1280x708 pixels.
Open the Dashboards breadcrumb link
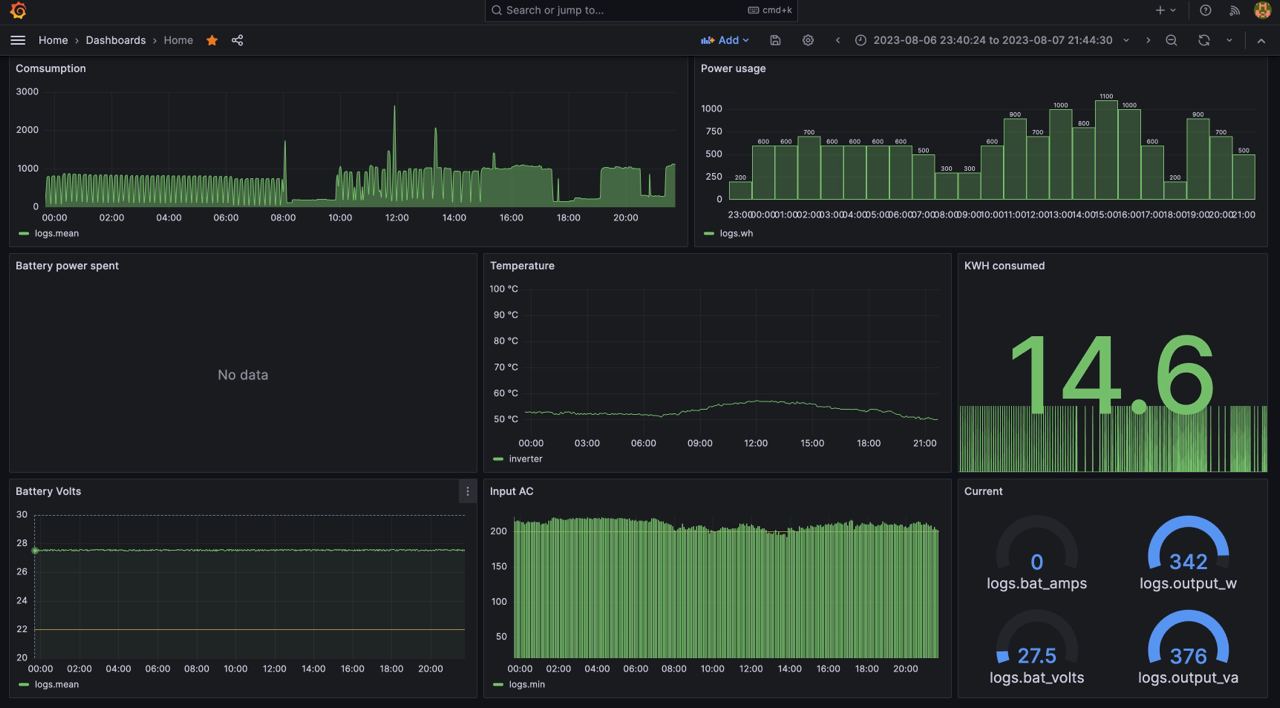pos(116,40)
